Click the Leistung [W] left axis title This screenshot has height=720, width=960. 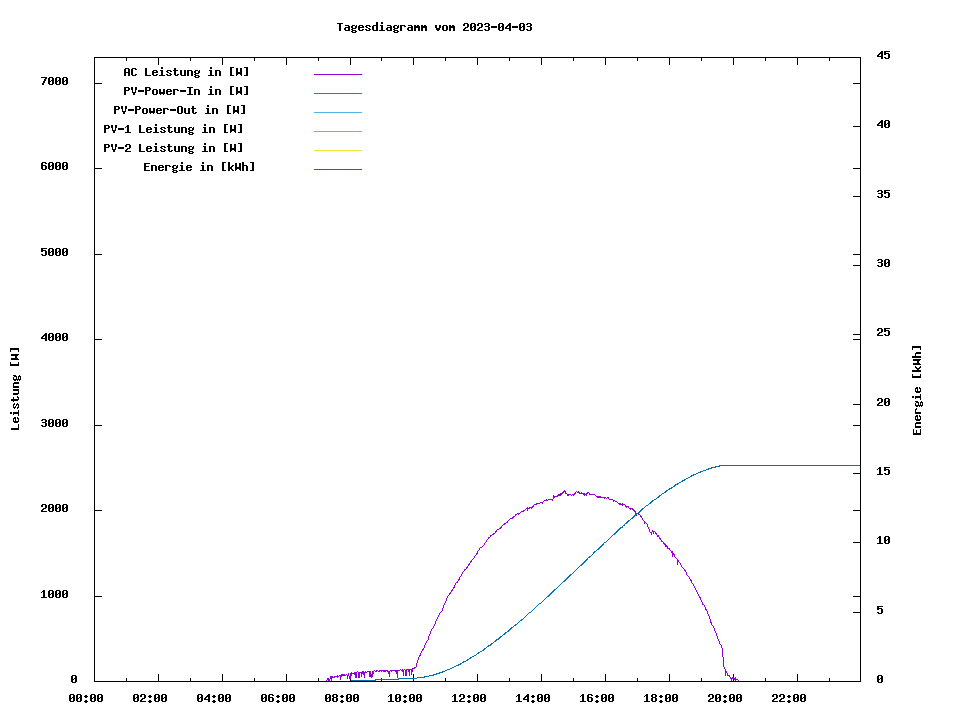15,388
